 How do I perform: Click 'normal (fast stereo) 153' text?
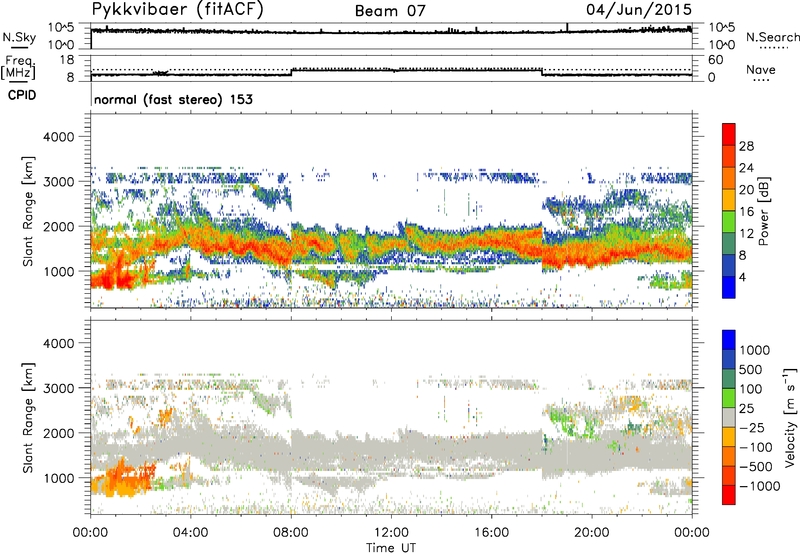click(173, 99)
